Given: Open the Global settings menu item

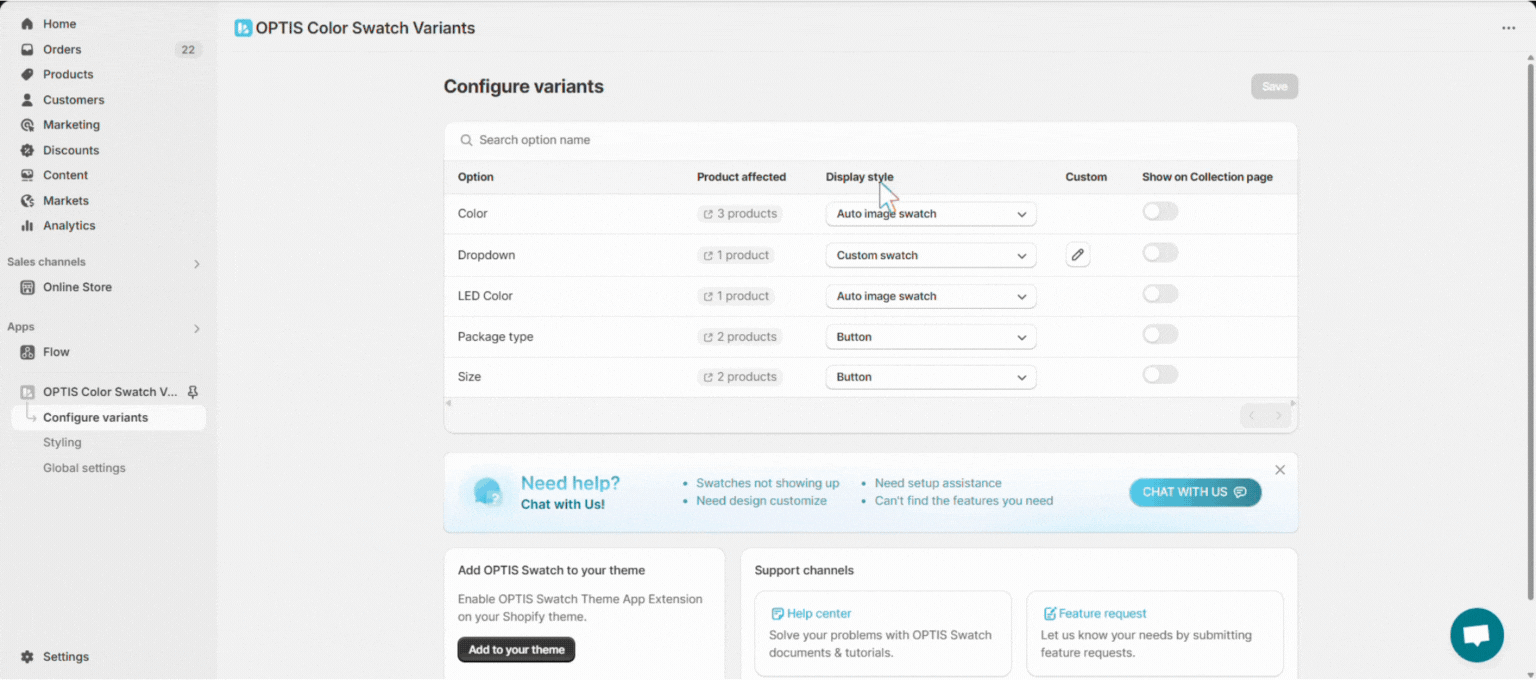Looking at the screenshot, I should pyautogui.click(x=84, y=468).
